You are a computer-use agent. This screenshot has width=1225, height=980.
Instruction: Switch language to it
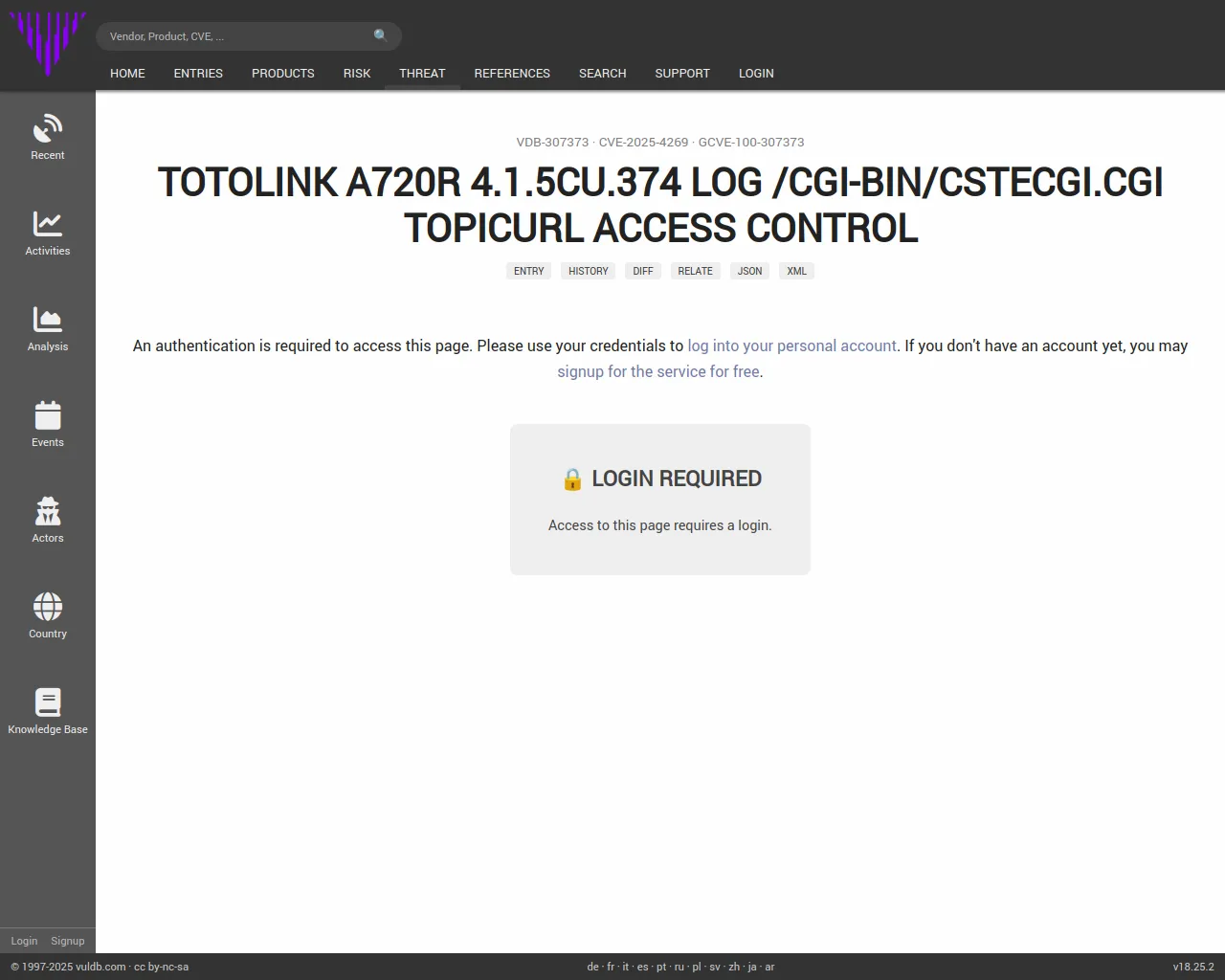coord(626,967)
